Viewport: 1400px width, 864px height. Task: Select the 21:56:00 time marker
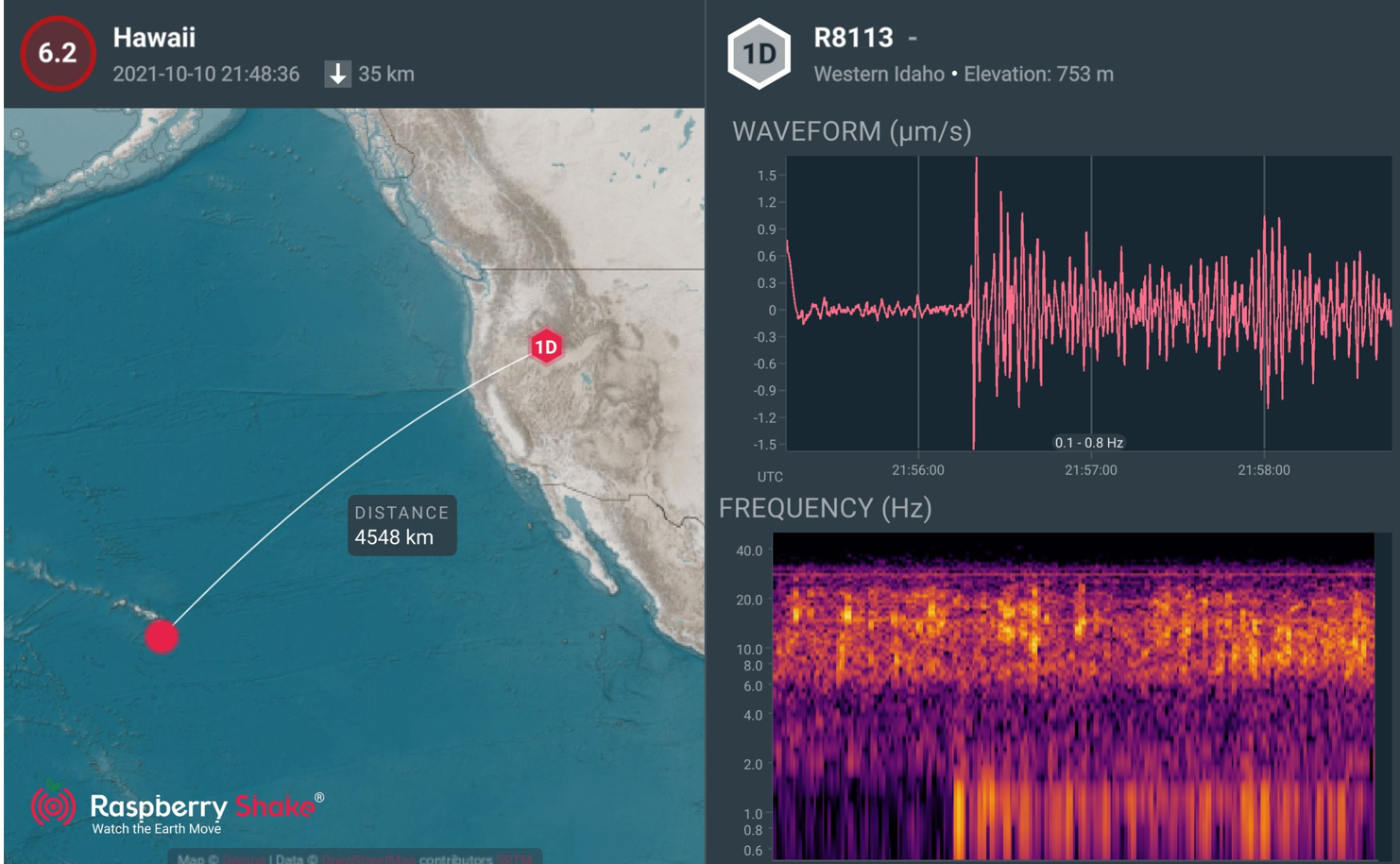[917, 470]
